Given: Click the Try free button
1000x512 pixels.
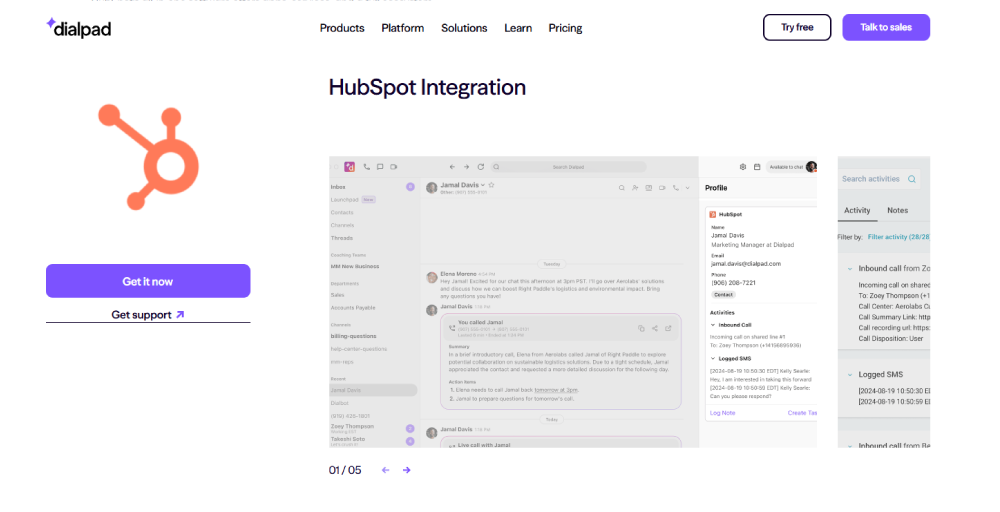Looking at the screenshot, I should point(797,27).
